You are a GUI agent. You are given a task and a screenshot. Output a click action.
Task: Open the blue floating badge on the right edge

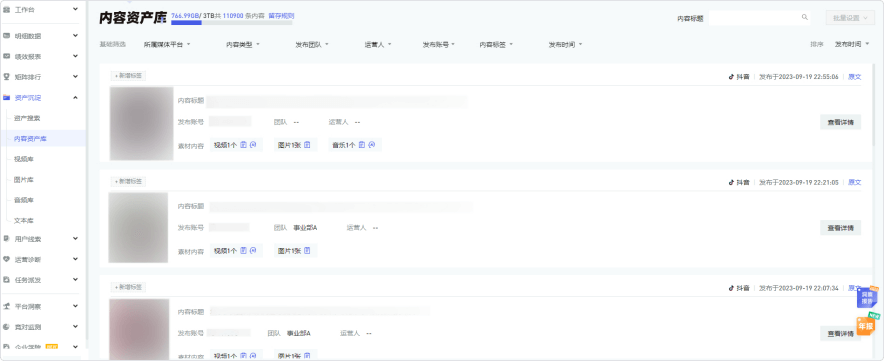pyautogui.click(x=867, y=298)
